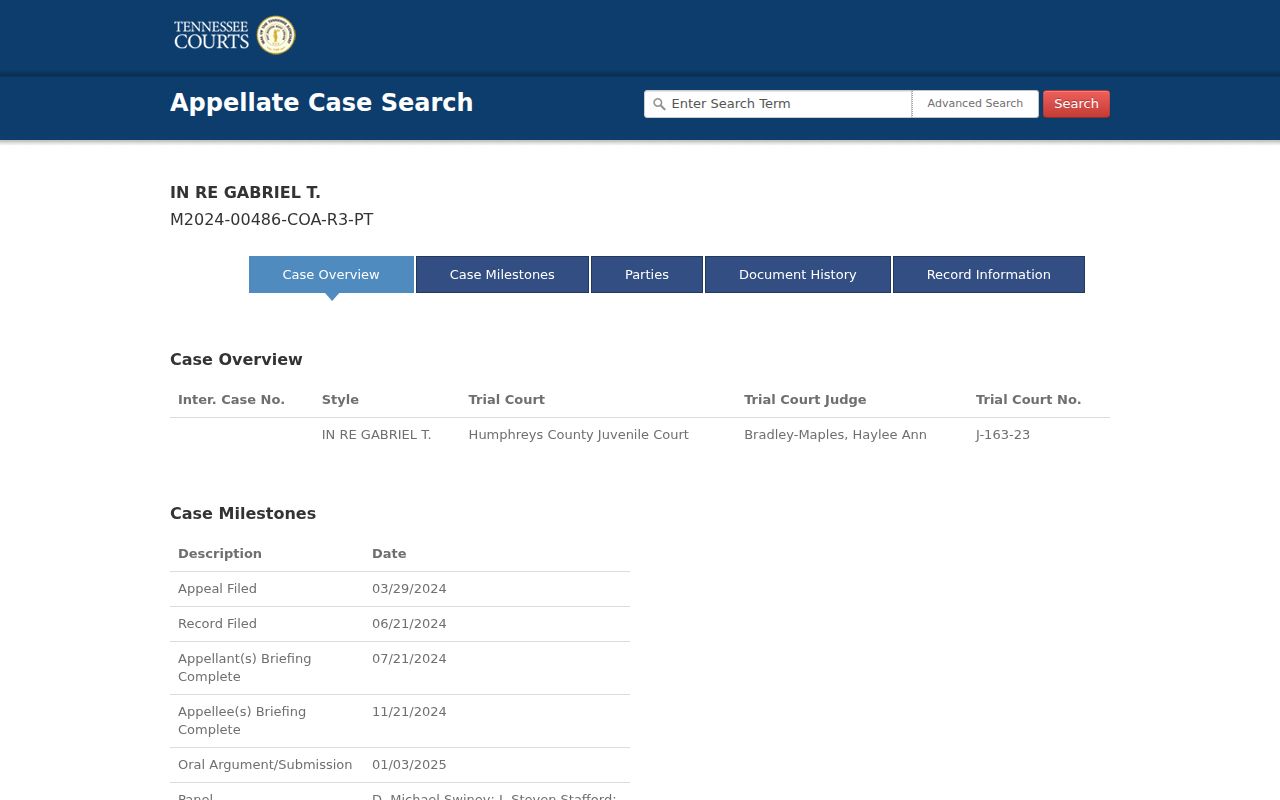Click the red Search button
This screenshot has width=1280, height=800.
tap(1076, 104)
